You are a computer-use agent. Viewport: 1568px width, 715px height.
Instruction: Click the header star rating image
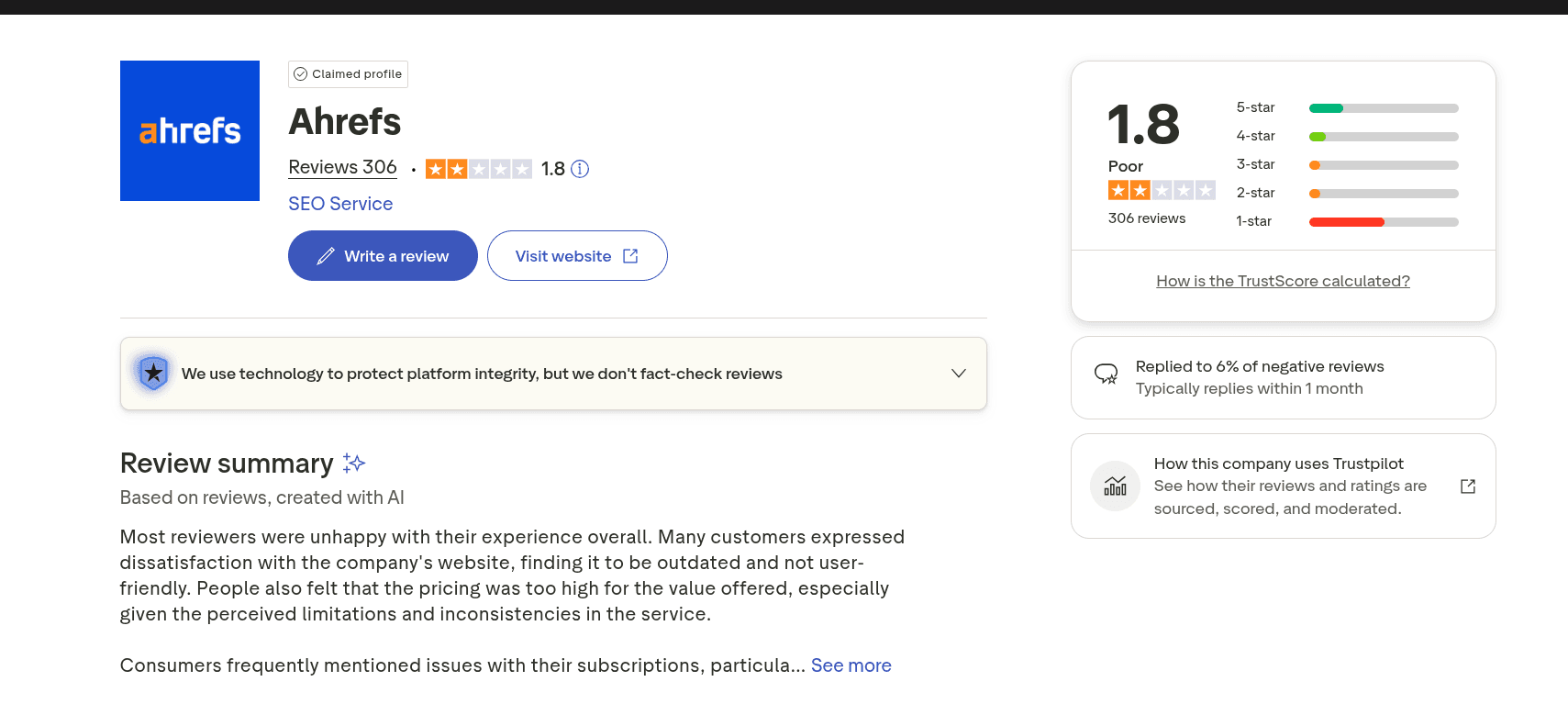click(x=478, y=169)
